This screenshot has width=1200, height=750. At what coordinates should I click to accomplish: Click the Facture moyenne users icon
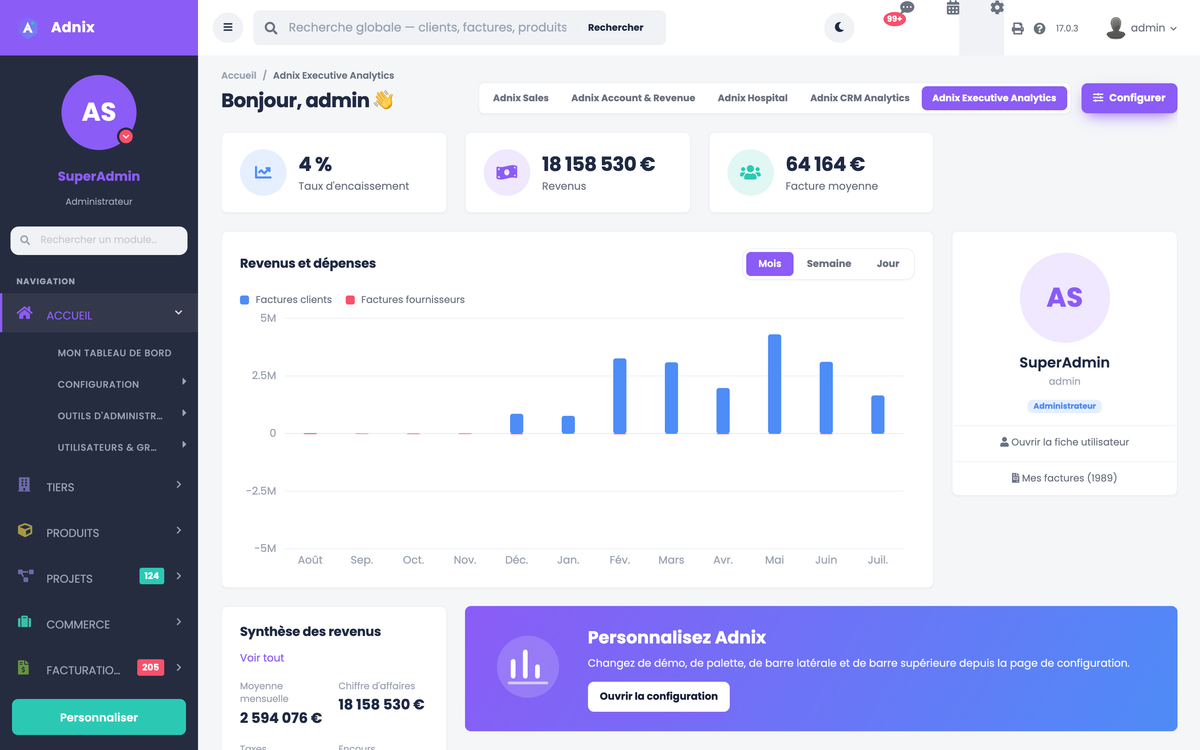[x=750, y=172]
